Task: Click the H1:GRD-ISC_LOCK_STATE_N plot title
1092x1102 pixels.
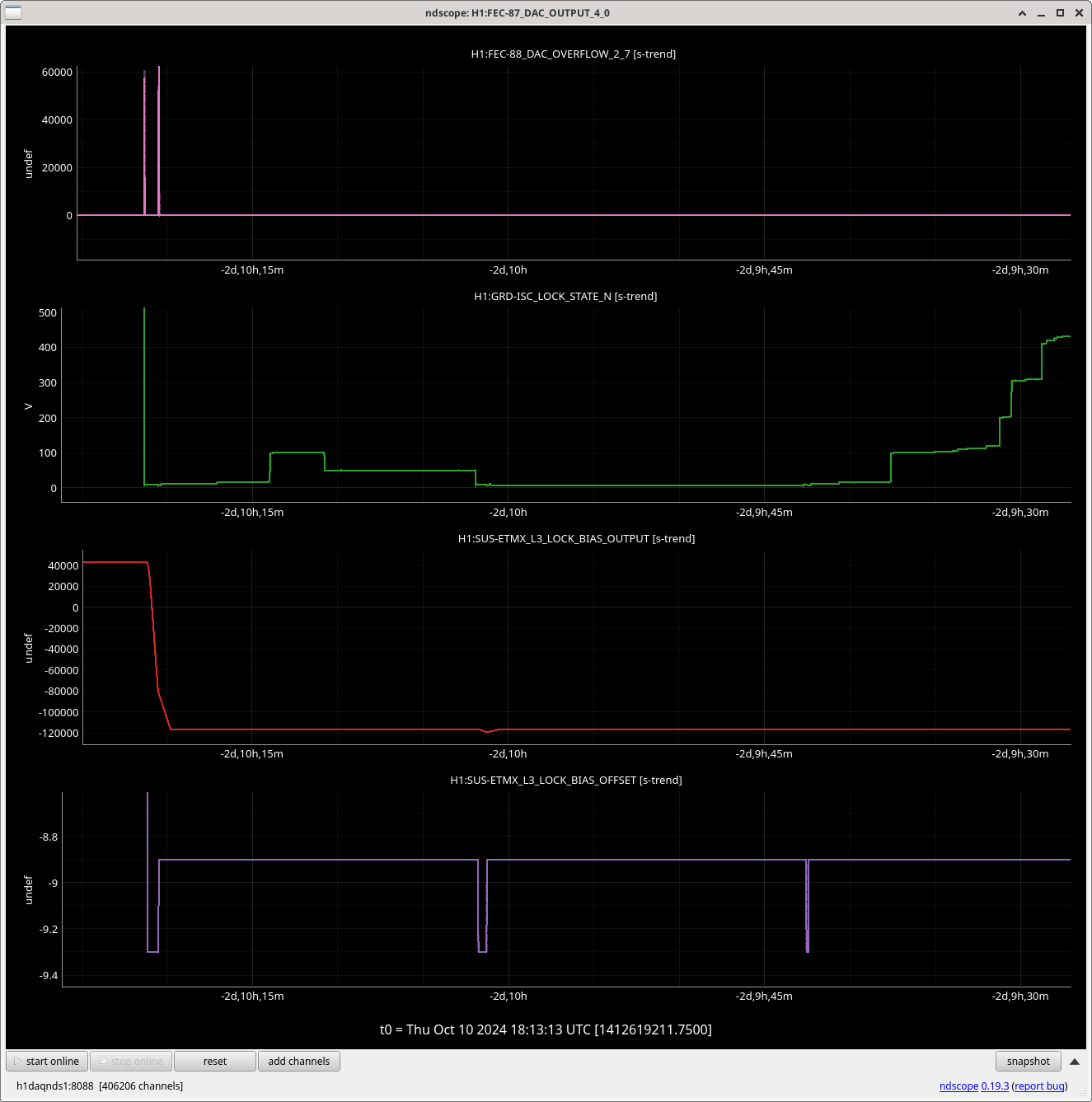Action: 565,296
